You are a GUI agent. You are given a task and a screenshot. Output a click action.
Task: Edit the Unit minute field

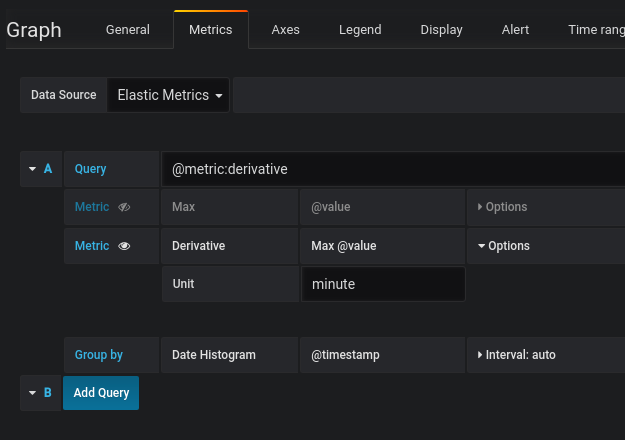click(383, 284)
